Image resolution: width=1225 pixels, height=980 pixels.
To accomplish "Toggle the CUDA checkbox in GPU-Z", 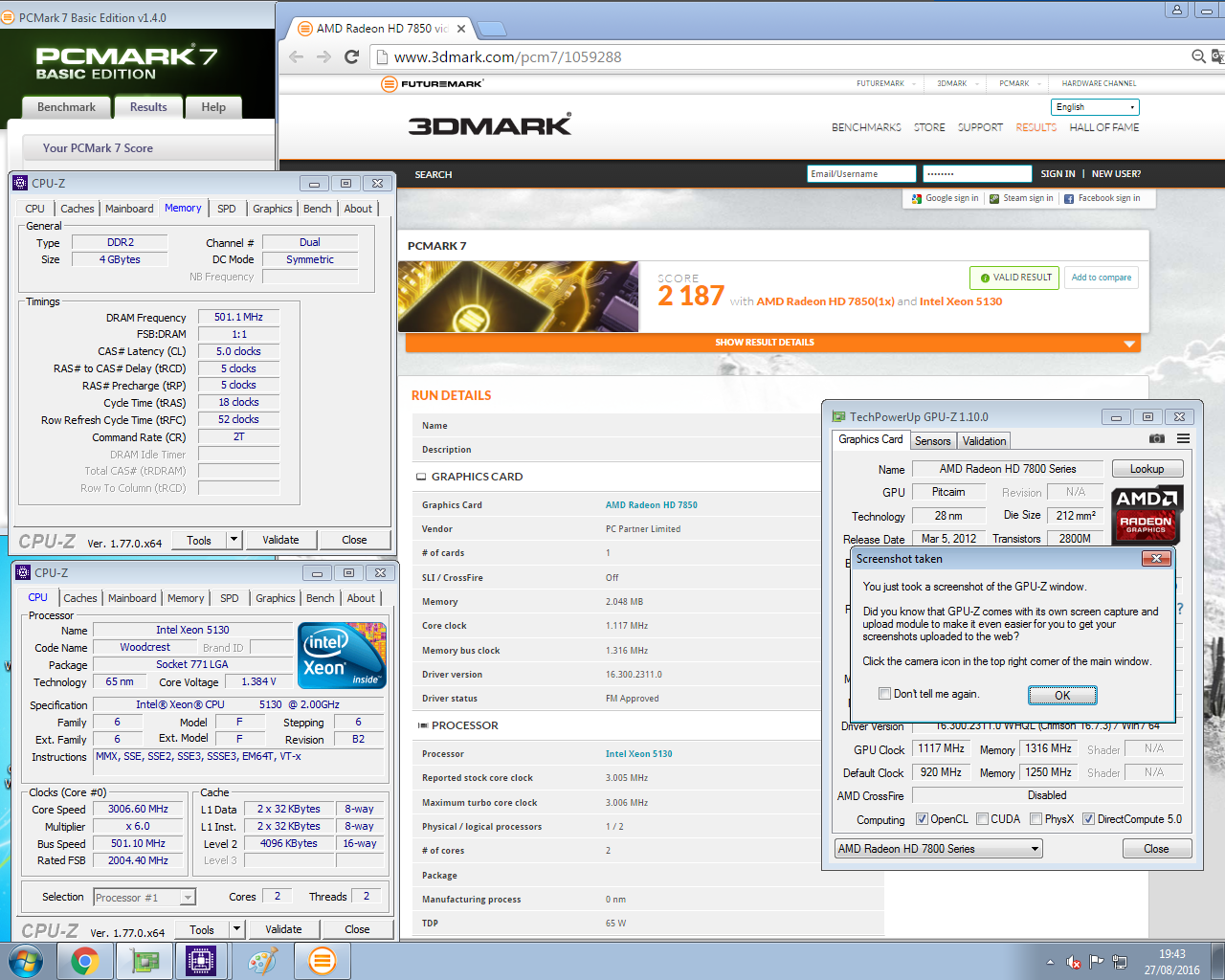I will 982,819.
